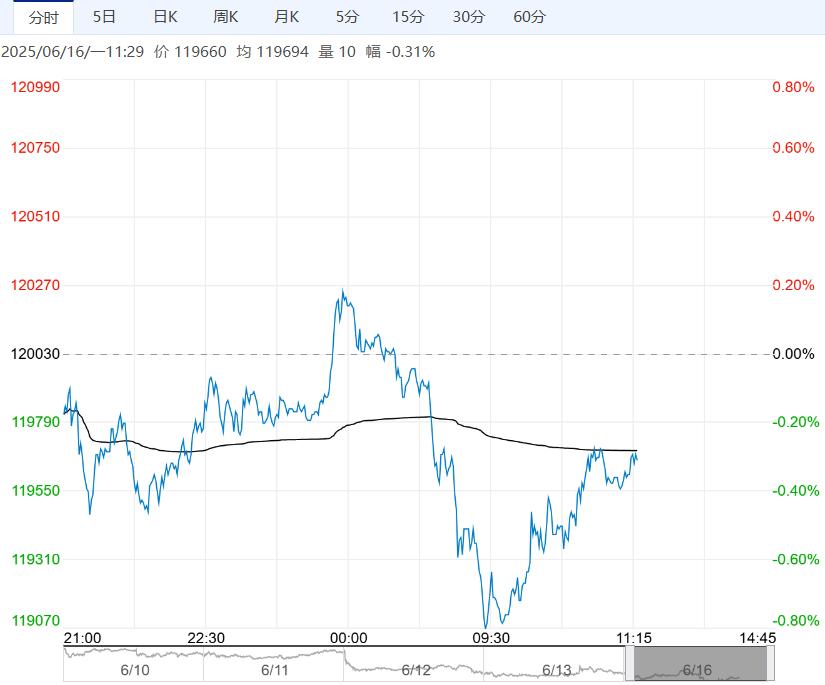Screen dimensions: 825x685
Task: Click the end of the black average line
Action: (x=636, y=451)
